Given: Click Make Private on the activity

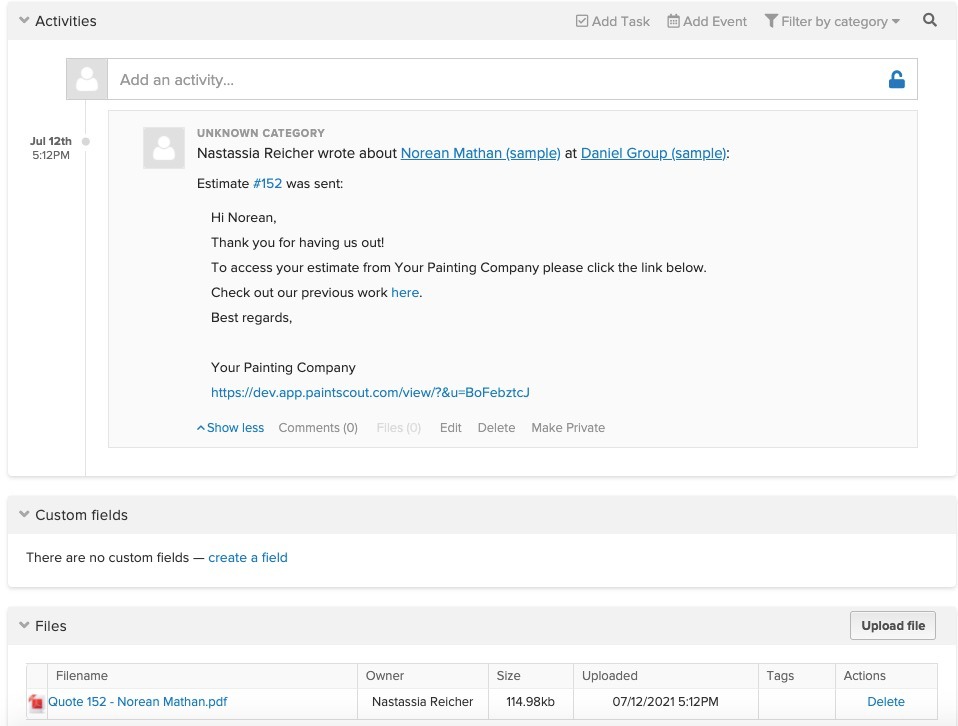Looking at the screenshot, I should pyautogui.click(x=568, y=428).
